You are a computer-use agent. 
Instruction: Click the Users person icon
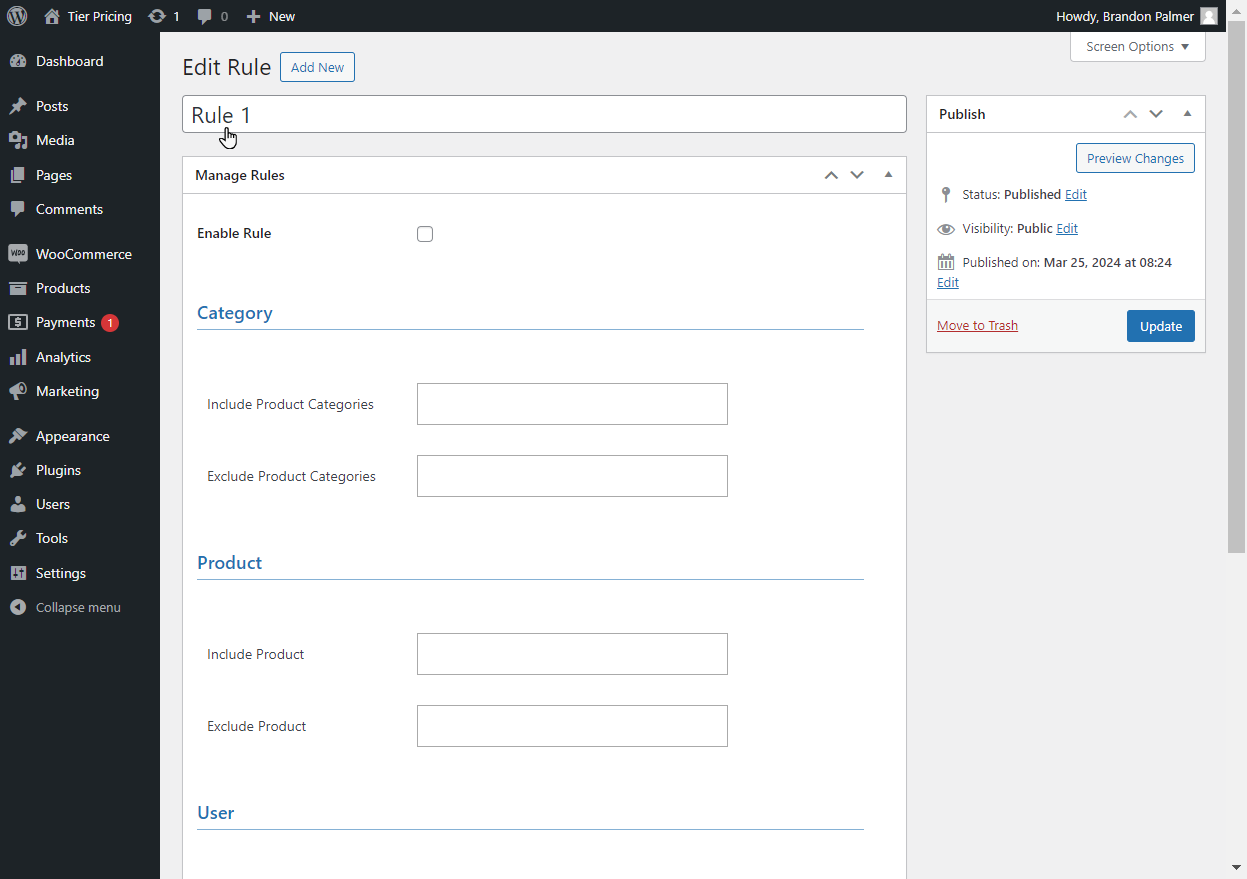pyautogui.click(x=18, y=504)
